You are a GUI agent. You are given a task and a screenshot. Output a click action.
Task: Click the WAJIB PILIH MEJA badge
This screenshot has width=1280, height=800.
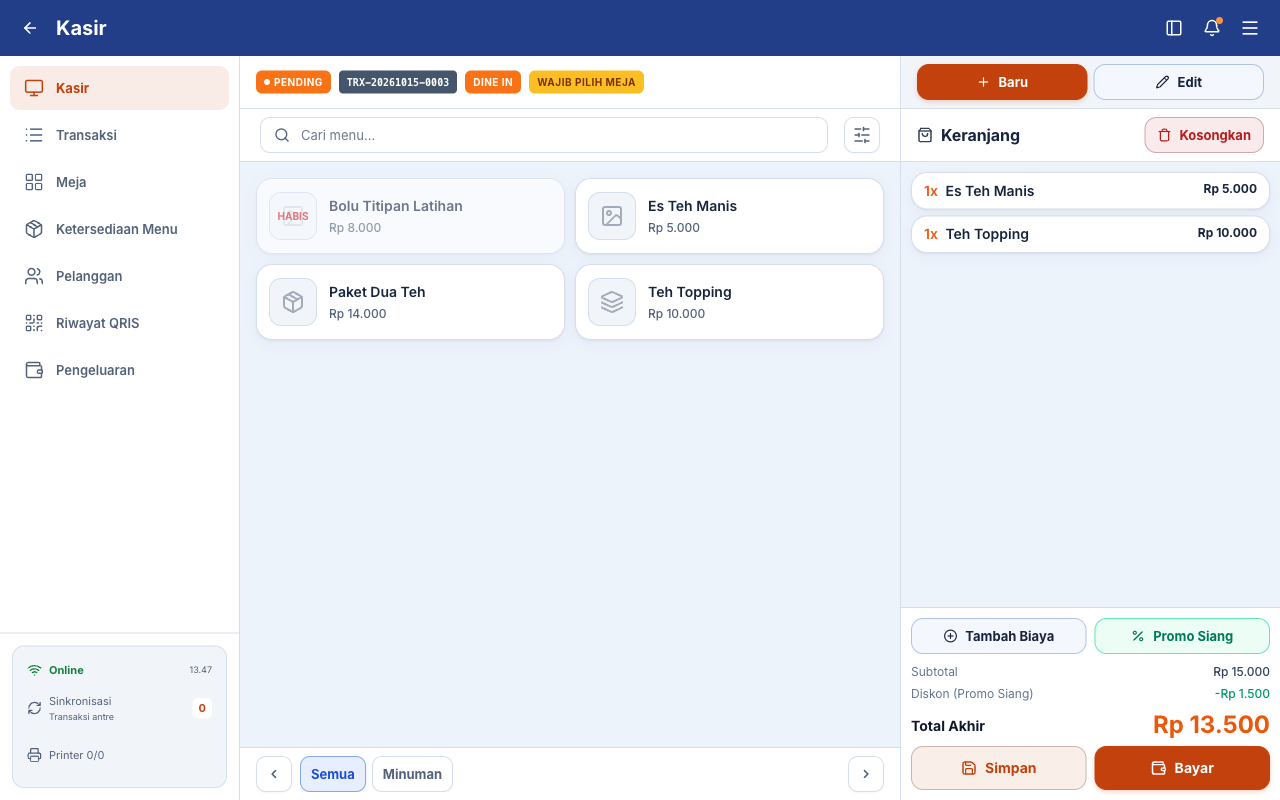pyautogui.click(x=586, y=82)
